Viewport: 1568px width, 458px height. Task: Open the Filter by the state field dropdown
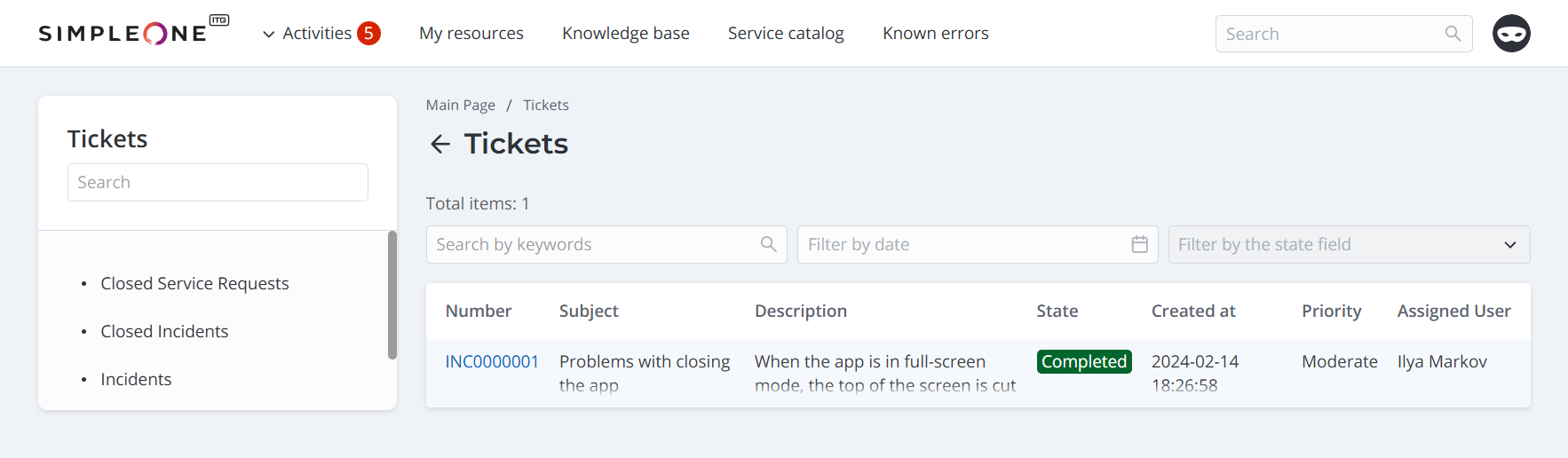(x=1349, y=244)
